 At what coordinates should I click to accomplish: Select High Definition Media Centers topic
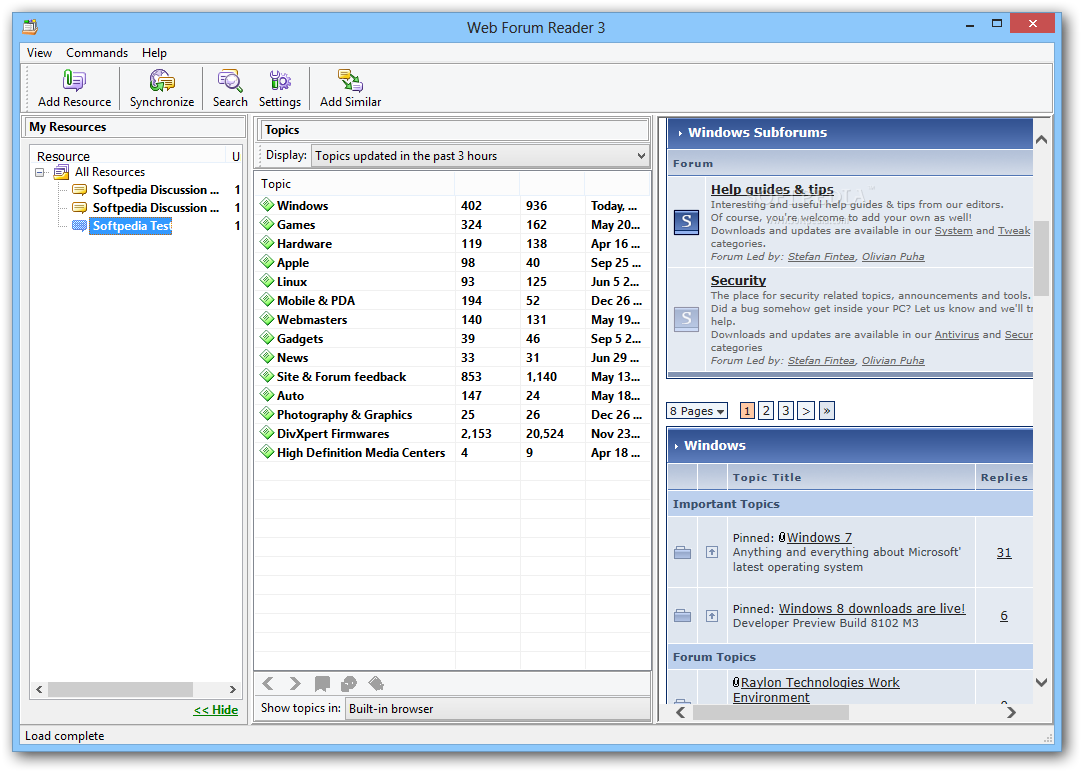(x=452, y=453)
